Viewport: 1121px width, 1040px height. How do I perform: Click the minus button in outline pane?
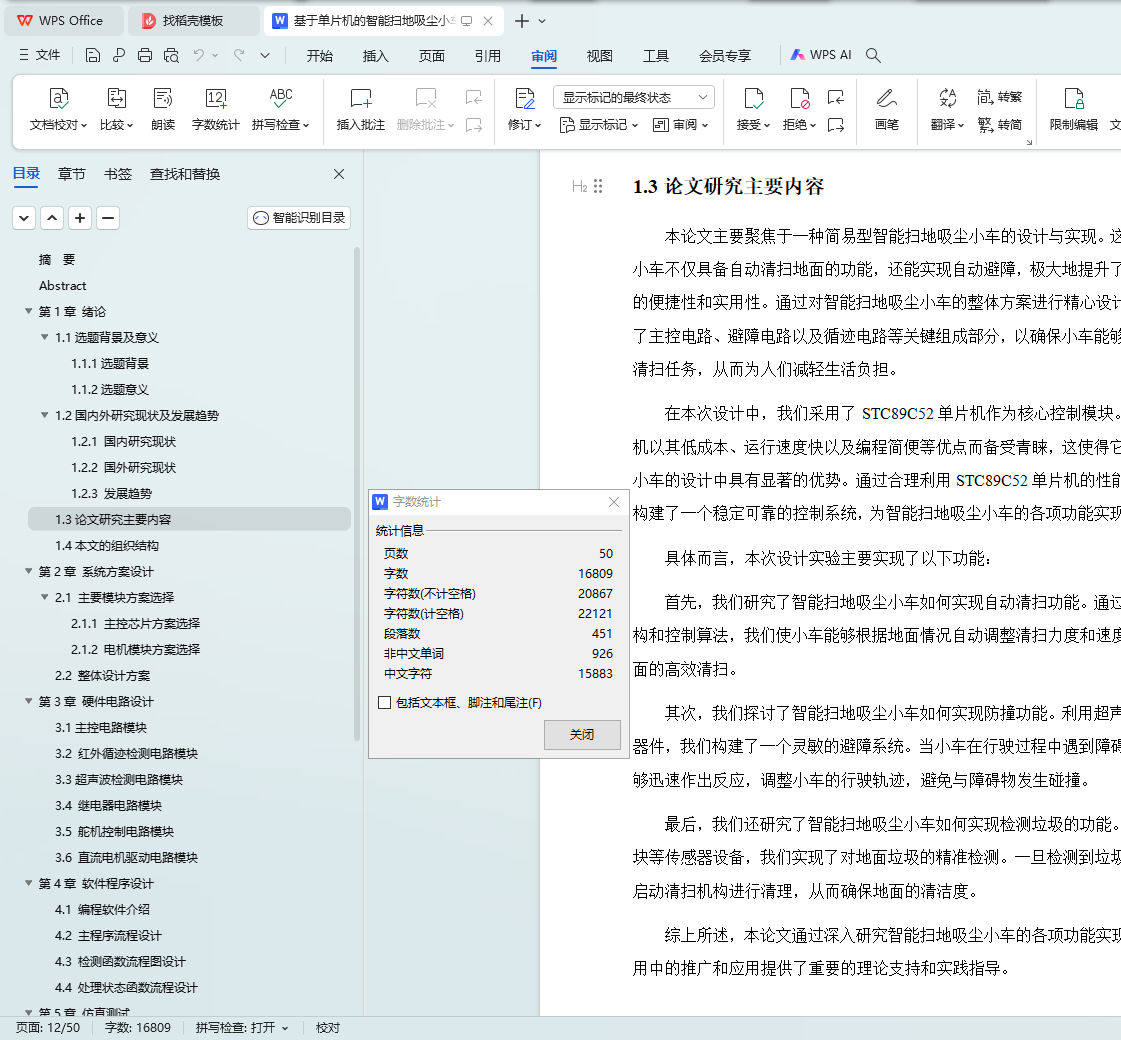108,218
